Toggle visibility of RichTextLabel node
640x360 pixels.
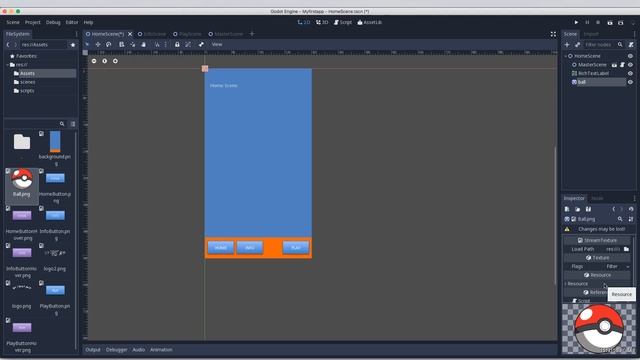(631, 73)
